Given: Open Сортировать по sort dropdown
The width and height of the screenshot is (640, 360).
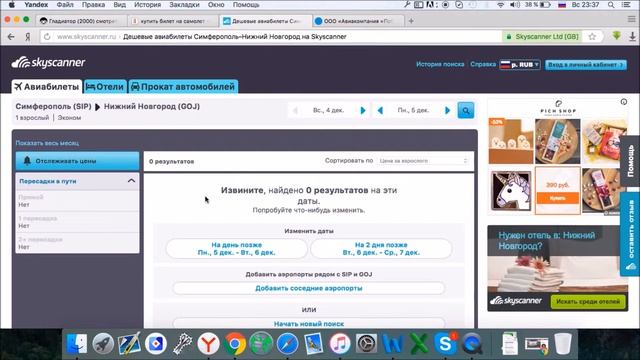Looking at the screenshot, I should tap(422, 161).
